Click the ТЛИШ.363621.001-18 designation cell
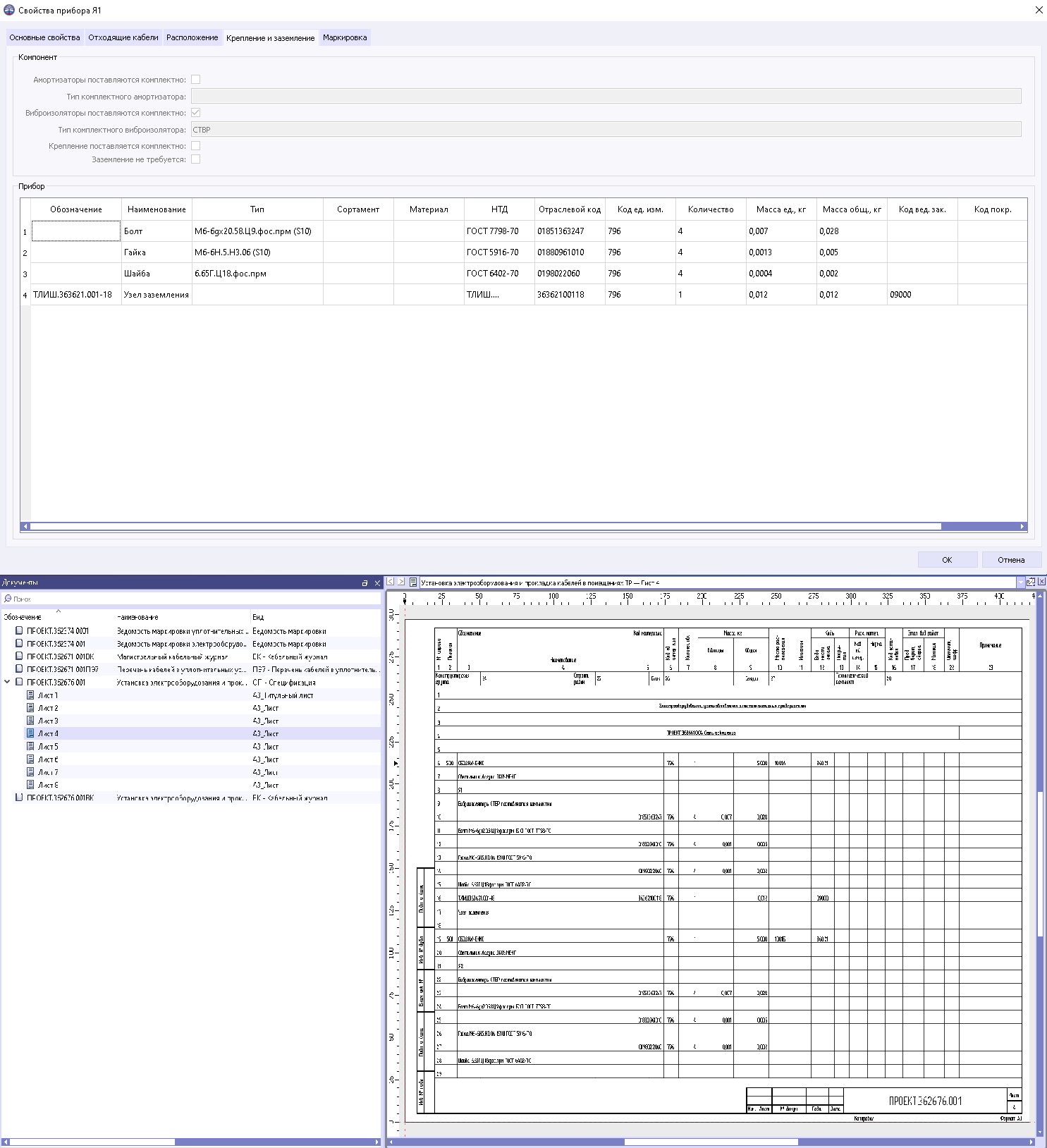 pos(76,295)
